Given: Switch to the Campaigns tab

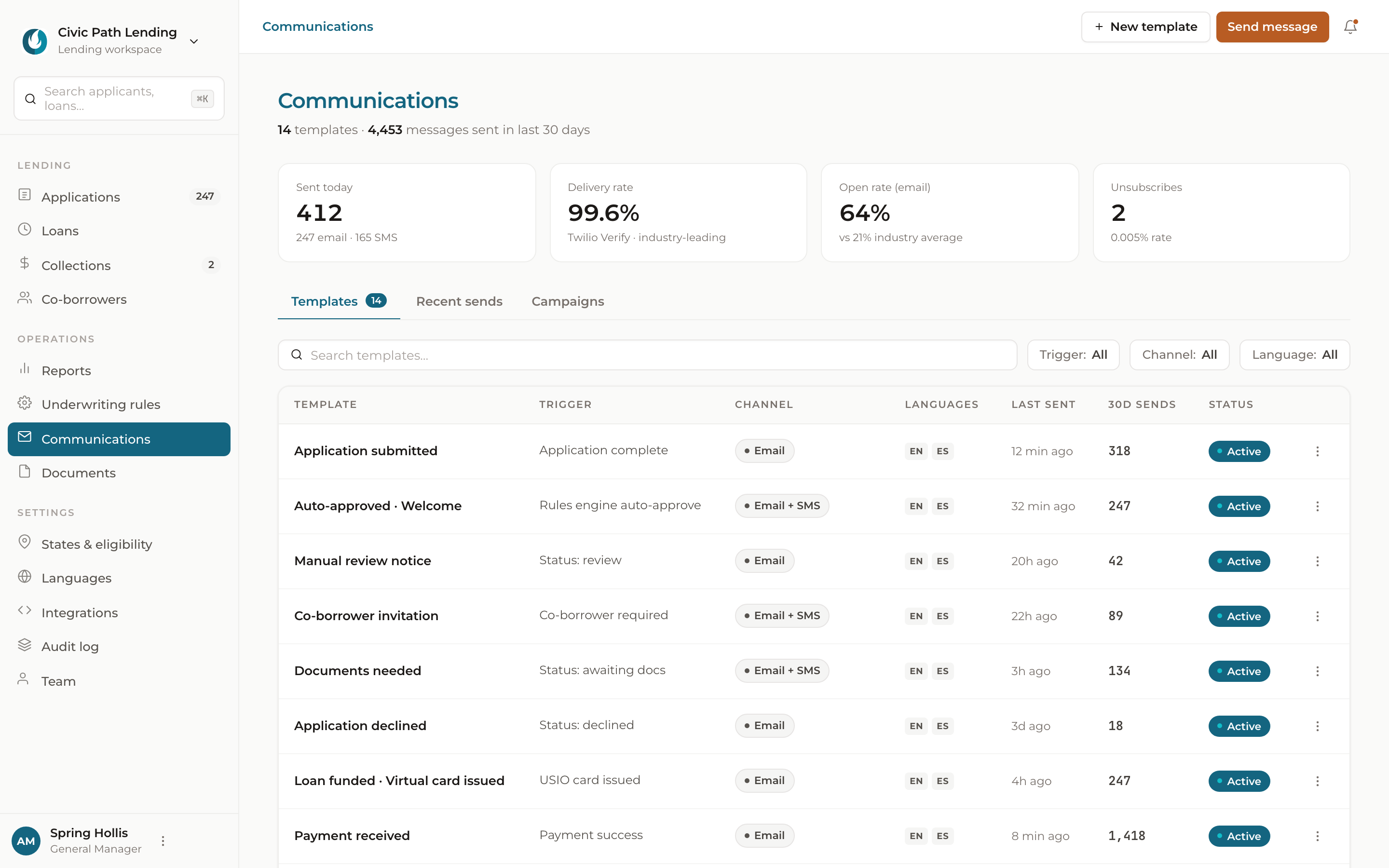Looking at the screenshot, I should [568, 301].
